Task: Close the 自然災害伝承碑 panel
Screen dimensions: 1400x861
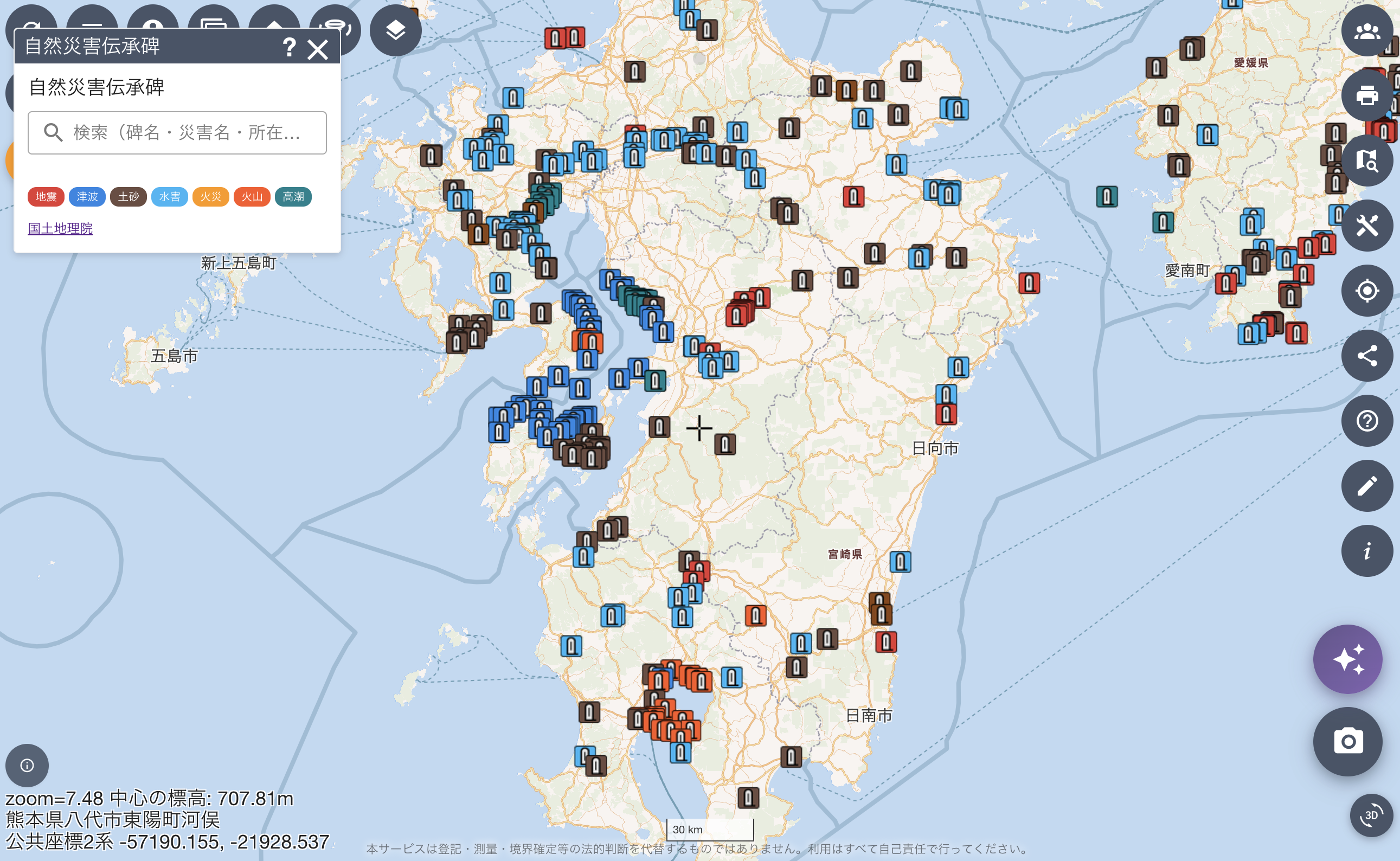Action: click(x=318, y=49)
